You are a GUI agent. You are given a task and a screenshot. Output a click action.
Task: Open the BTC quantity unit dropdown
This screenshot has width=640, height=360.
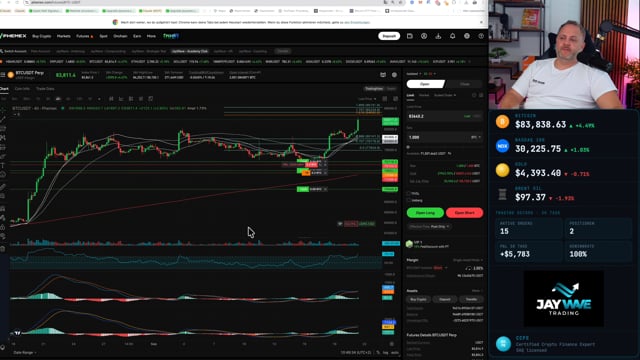(476, 137)
